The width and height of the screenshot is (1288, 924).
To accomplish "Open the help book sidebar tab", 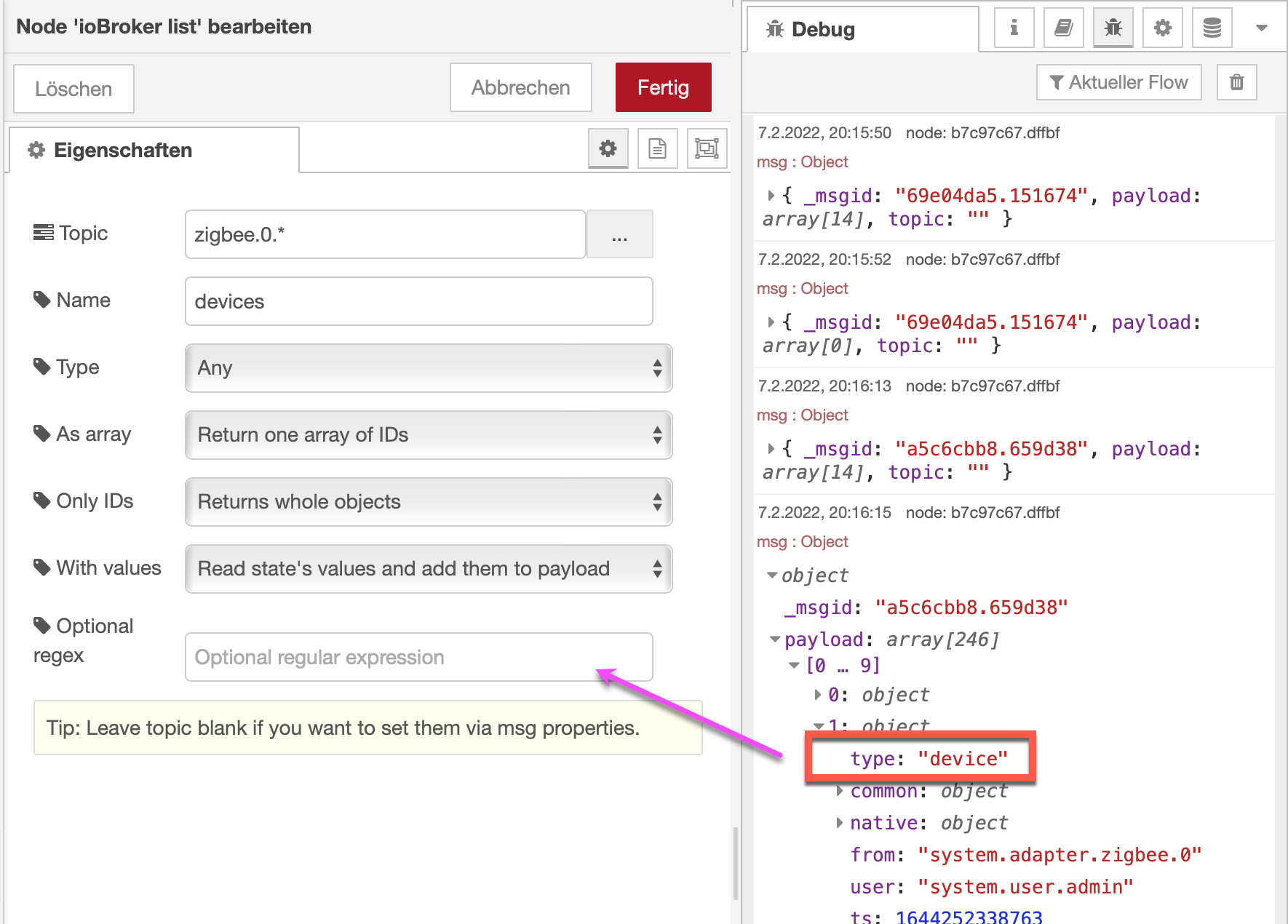I will [x=1063, y=28].
